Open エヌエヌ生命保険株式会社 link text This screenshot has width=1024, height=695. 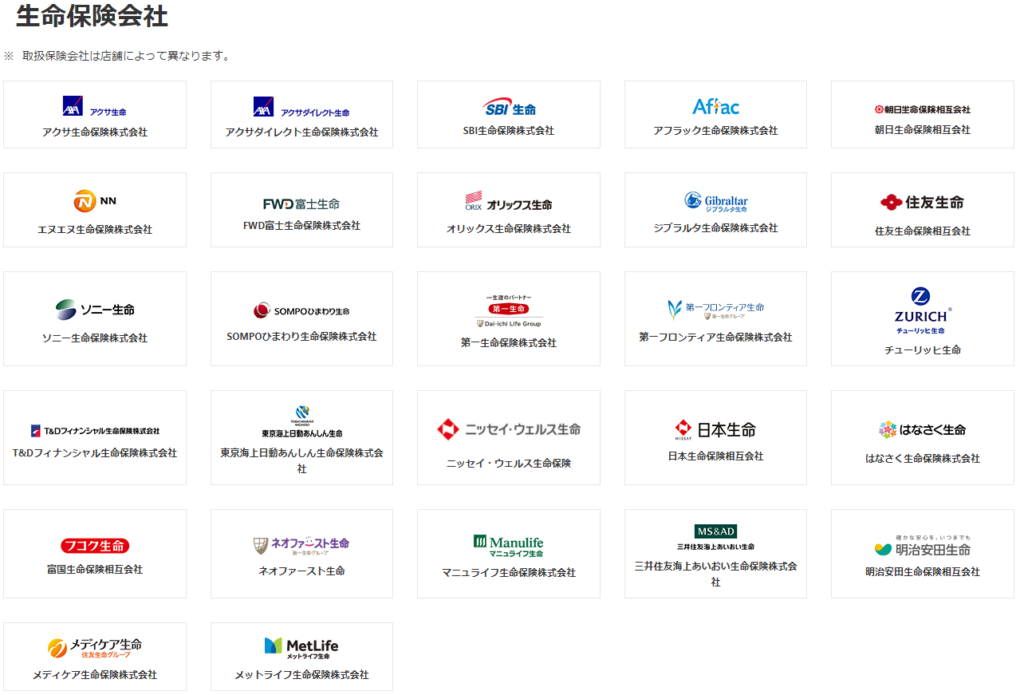point(95,229)
